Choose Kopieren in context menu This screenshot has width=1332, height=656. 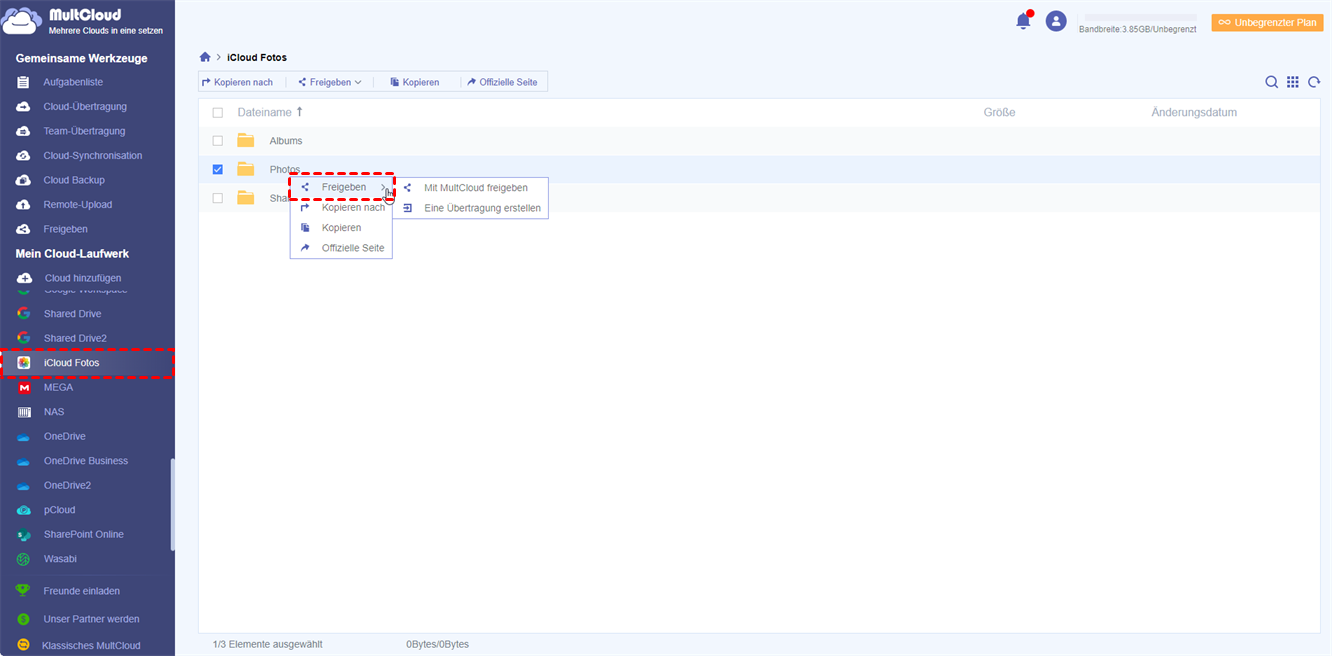point(342,228)
